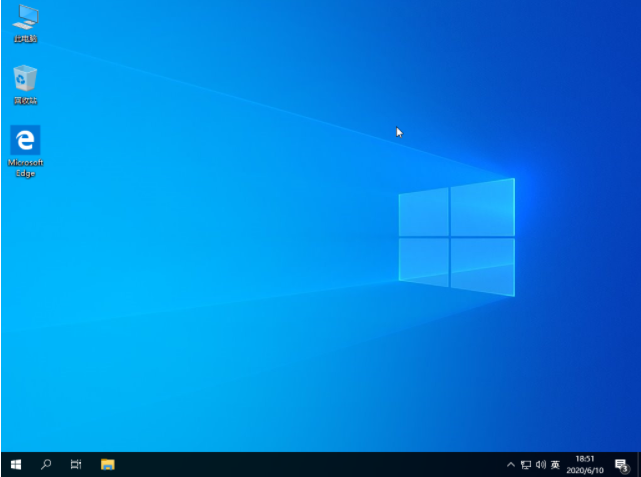Screen dimensions: 641x477
Task: Open Task View from the taskbar
Action: coord(76,464)
